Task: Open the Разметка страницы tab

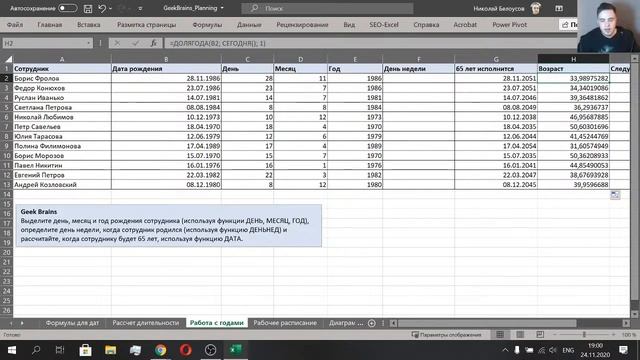Action: (x=147, y=24)
